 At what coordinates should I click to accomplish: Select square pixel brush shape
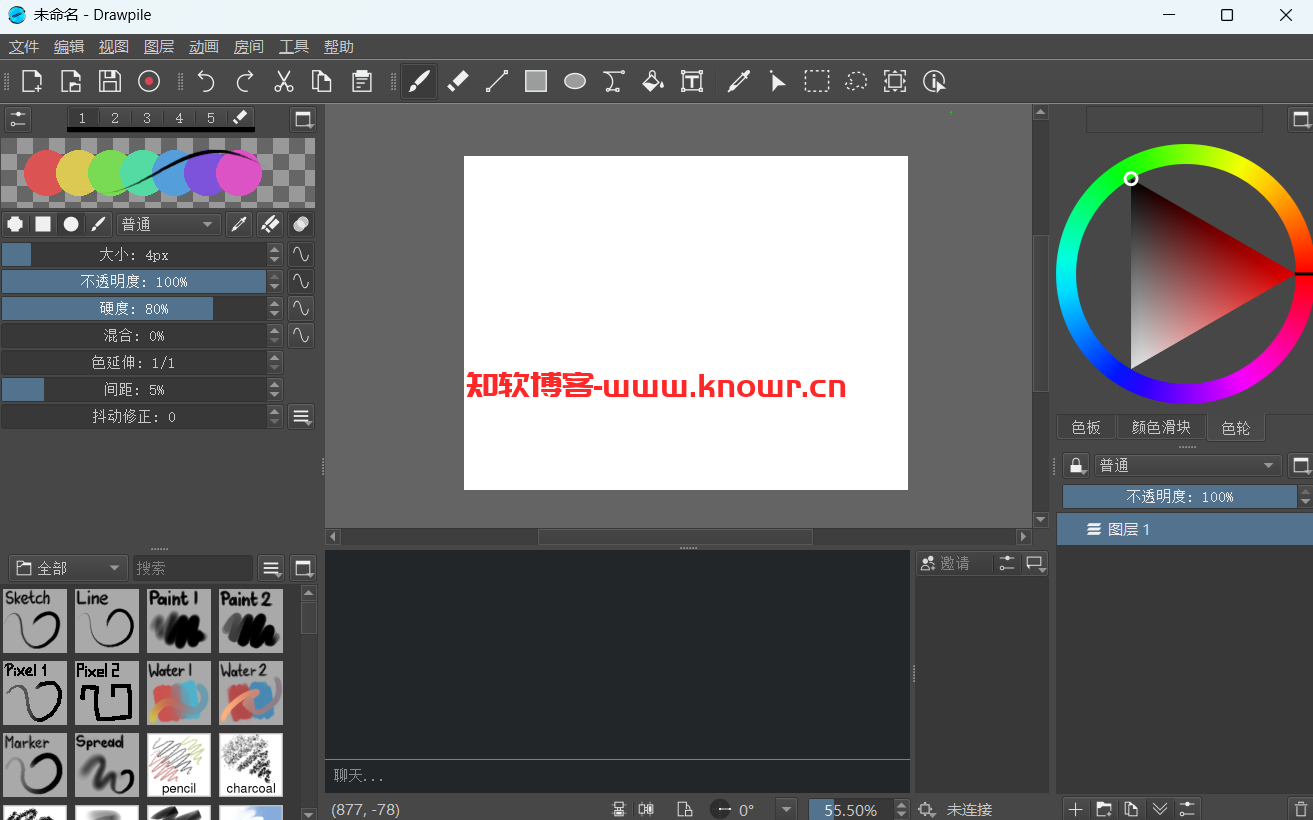pyautogui.click(x=43, y=224)
